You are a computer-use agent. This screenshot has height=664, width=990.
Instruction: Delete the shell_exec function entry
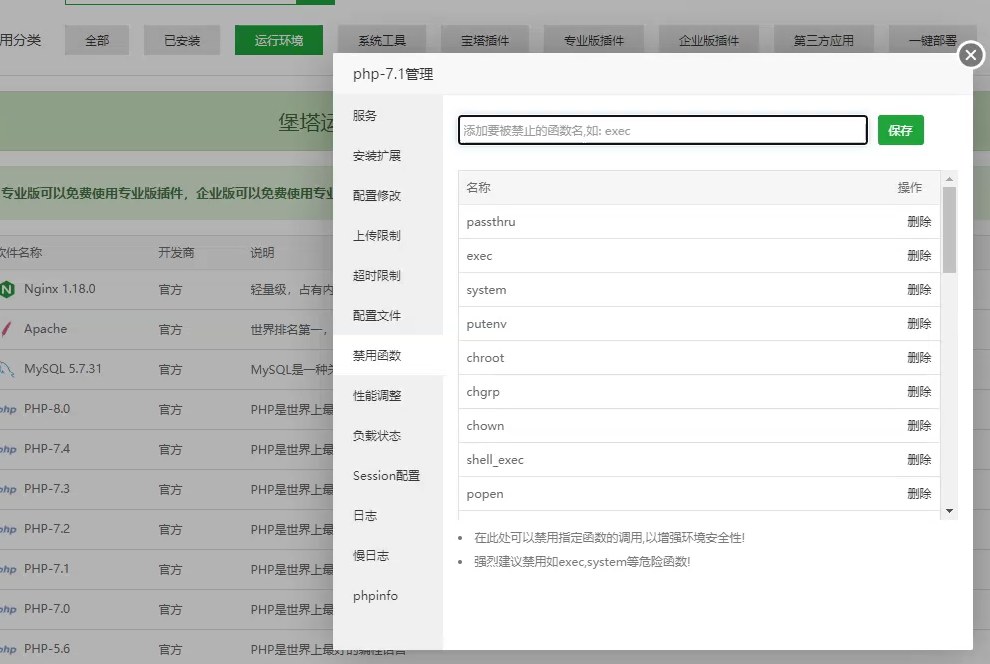pyautogui.click(x=919, y=459)
